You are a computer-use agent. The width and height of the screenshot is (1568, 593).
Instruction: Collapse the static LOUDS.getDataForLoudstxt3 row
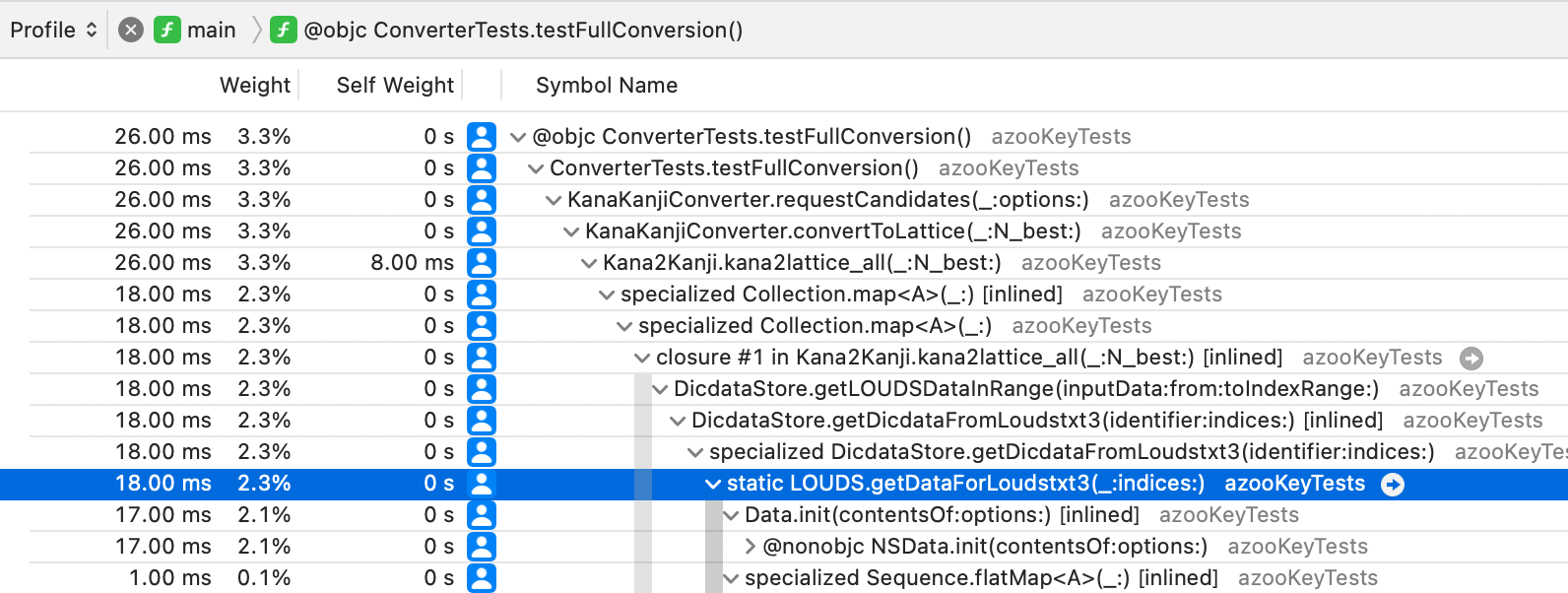(713, 484)
